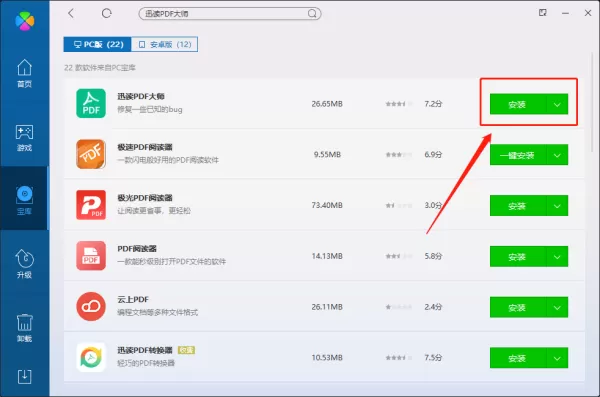This screenshot has width=600, height=397.
Task: Open the 迅读PDF大师 title link
Action: 141,96
